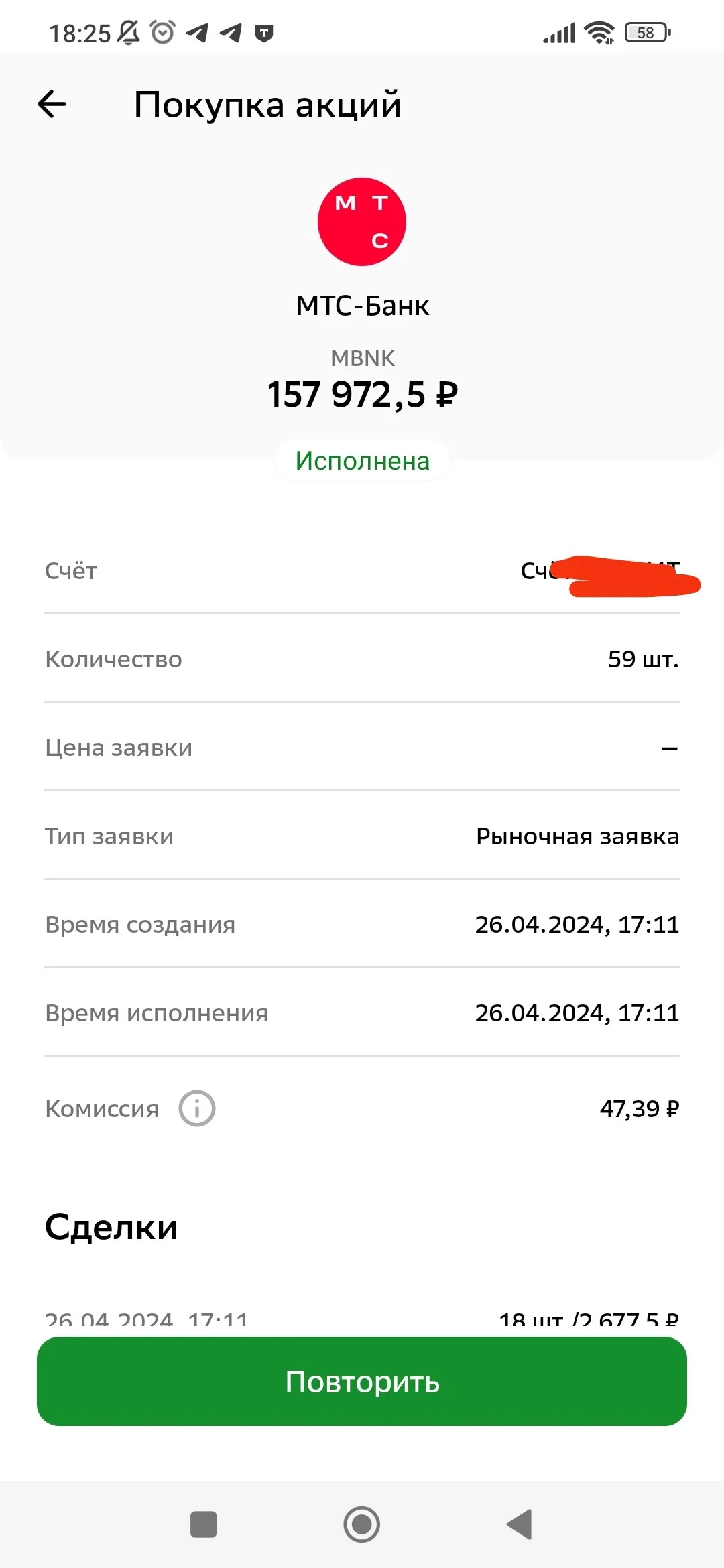Select the Счёт account row
The image size is (724, 1568).
(x=362, y=570)
